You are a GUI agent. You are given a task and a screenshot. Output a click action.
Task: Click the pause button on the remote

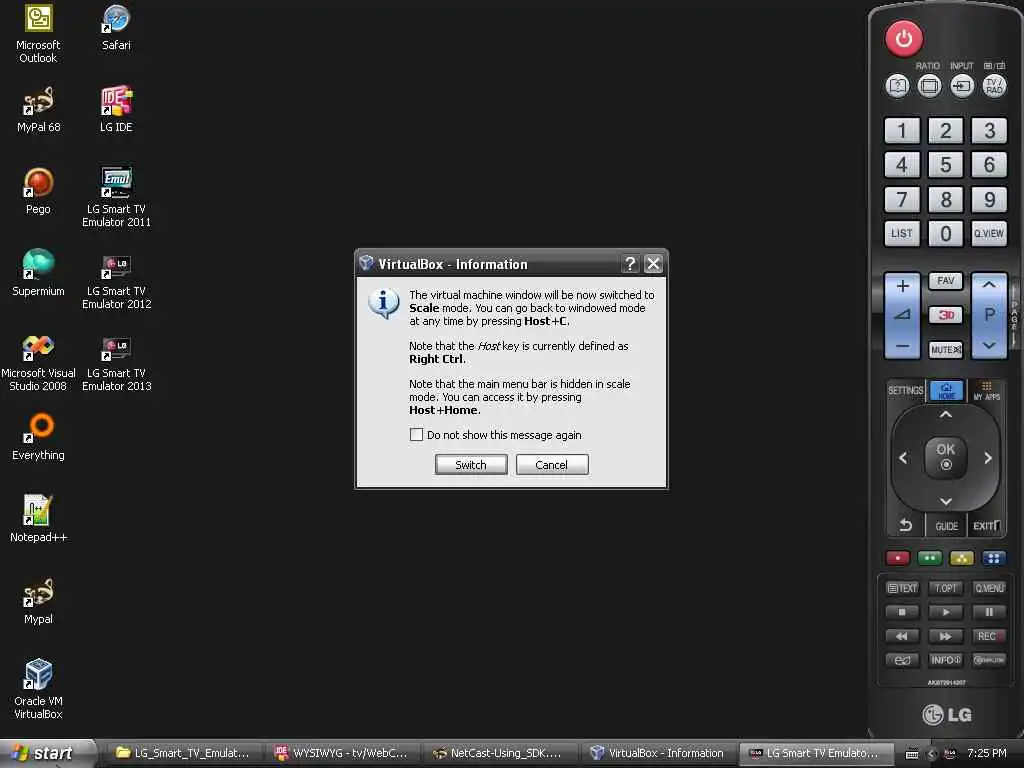point(989,612)
